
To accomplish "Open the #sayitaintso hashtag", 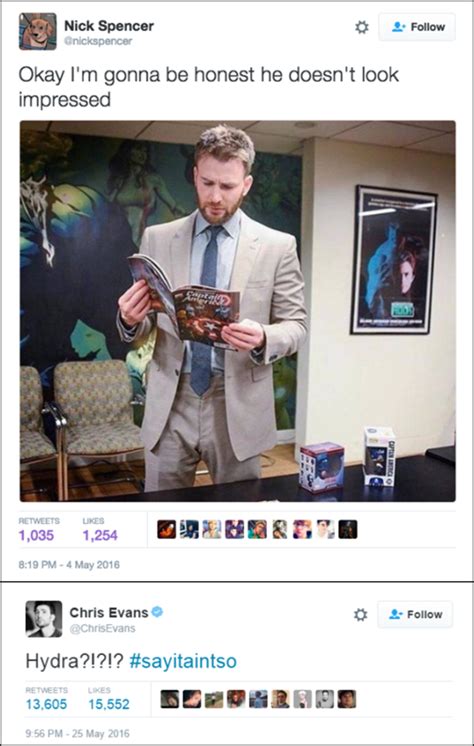I will [x=183, y=661].
